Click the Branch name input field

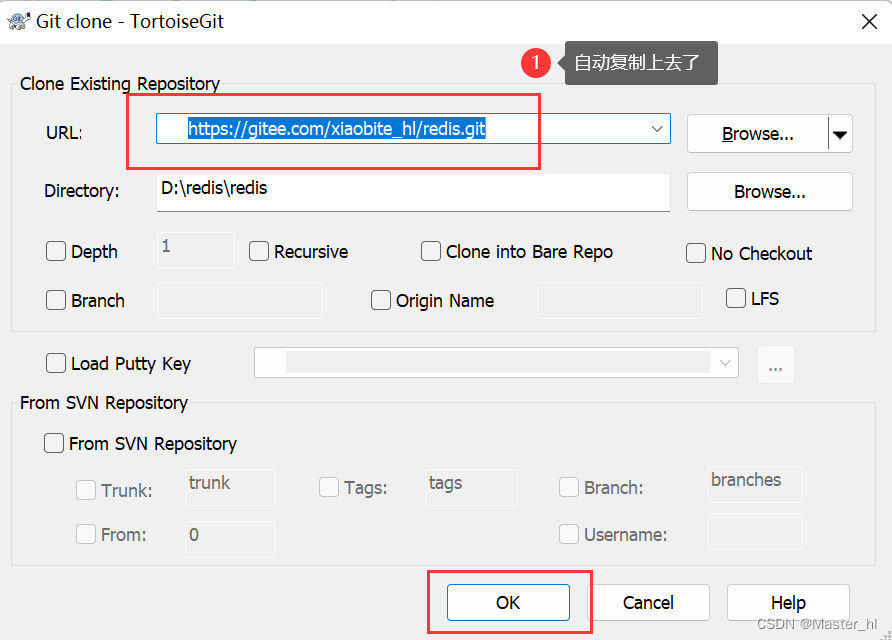tap(239, 300)
